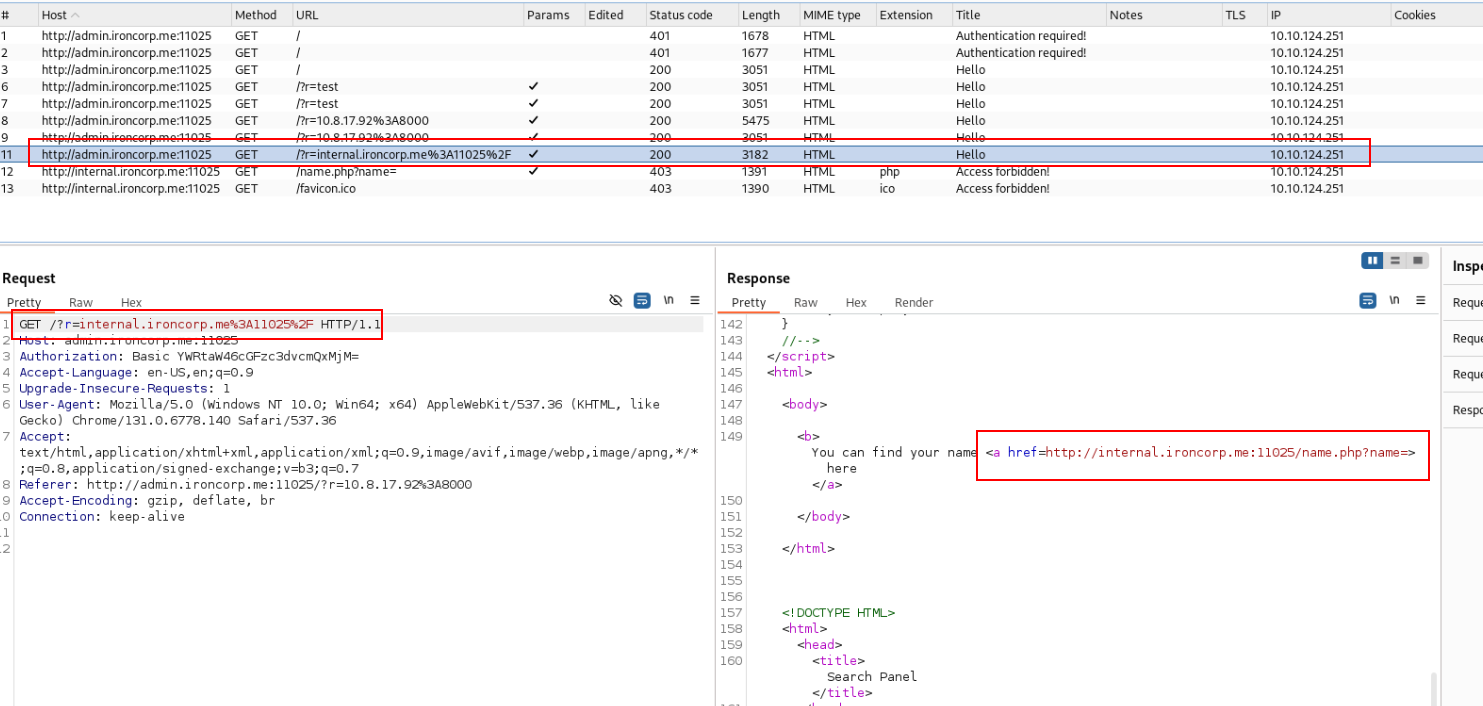Select row 6 with URL /?r=test

(741, 86)
